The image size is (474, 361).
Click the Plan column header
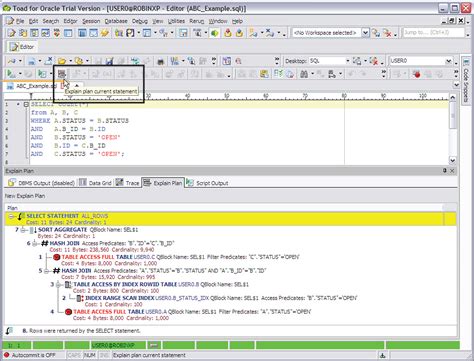pyautogui.click(x=224, y=208)
